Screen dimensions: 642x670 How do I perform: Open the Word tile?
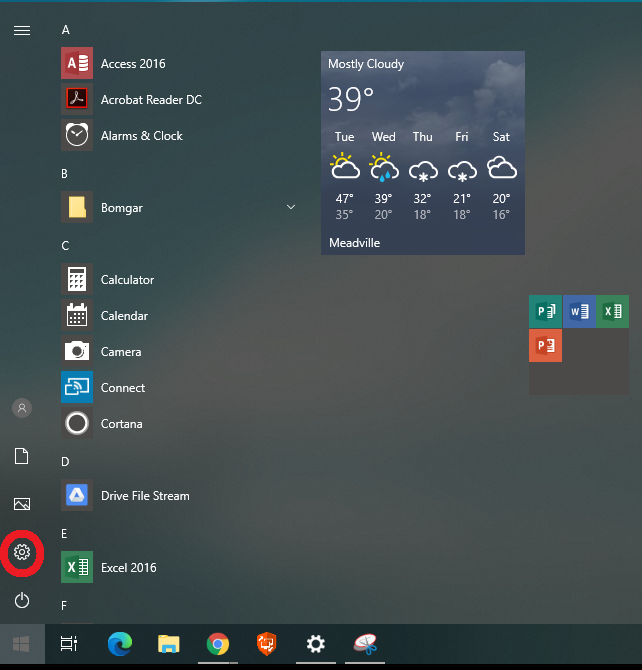point(579,311)
